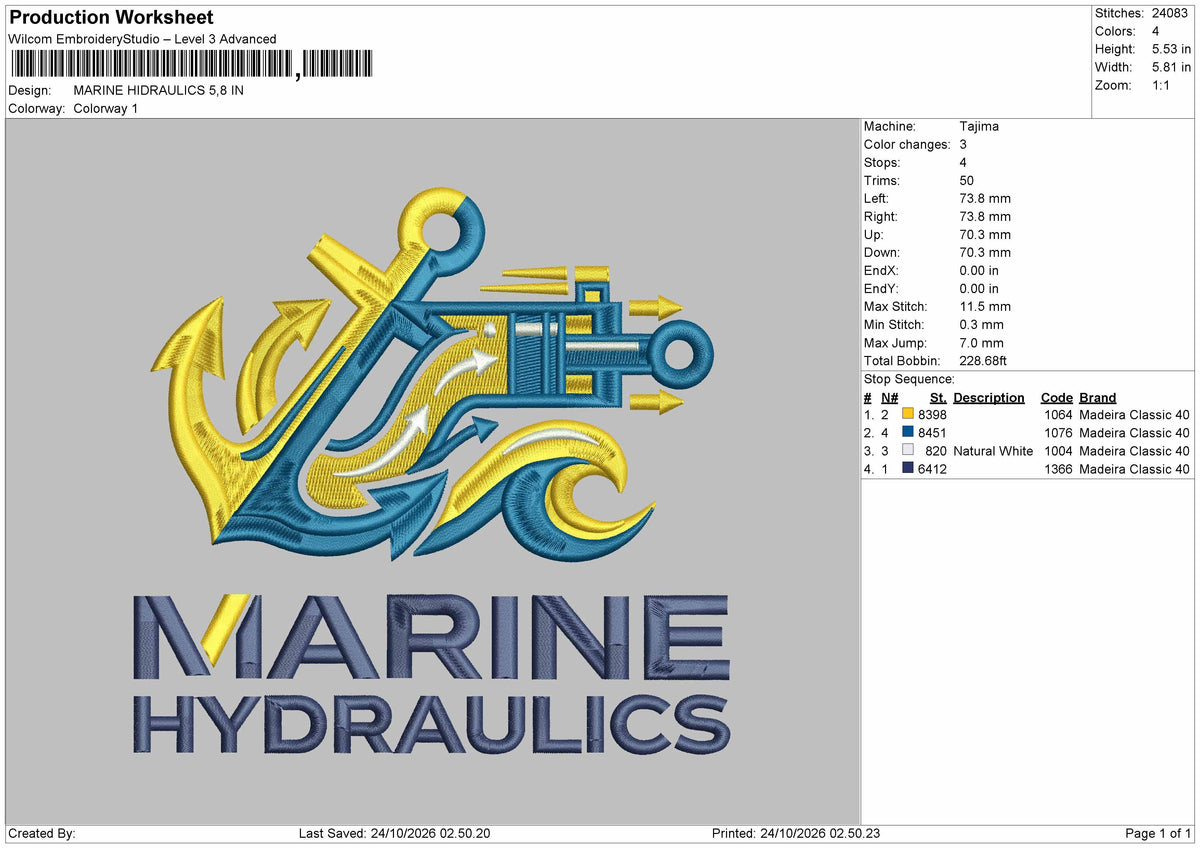
Task: Click the 'Created By:' footer label
Action: [42, 833]
